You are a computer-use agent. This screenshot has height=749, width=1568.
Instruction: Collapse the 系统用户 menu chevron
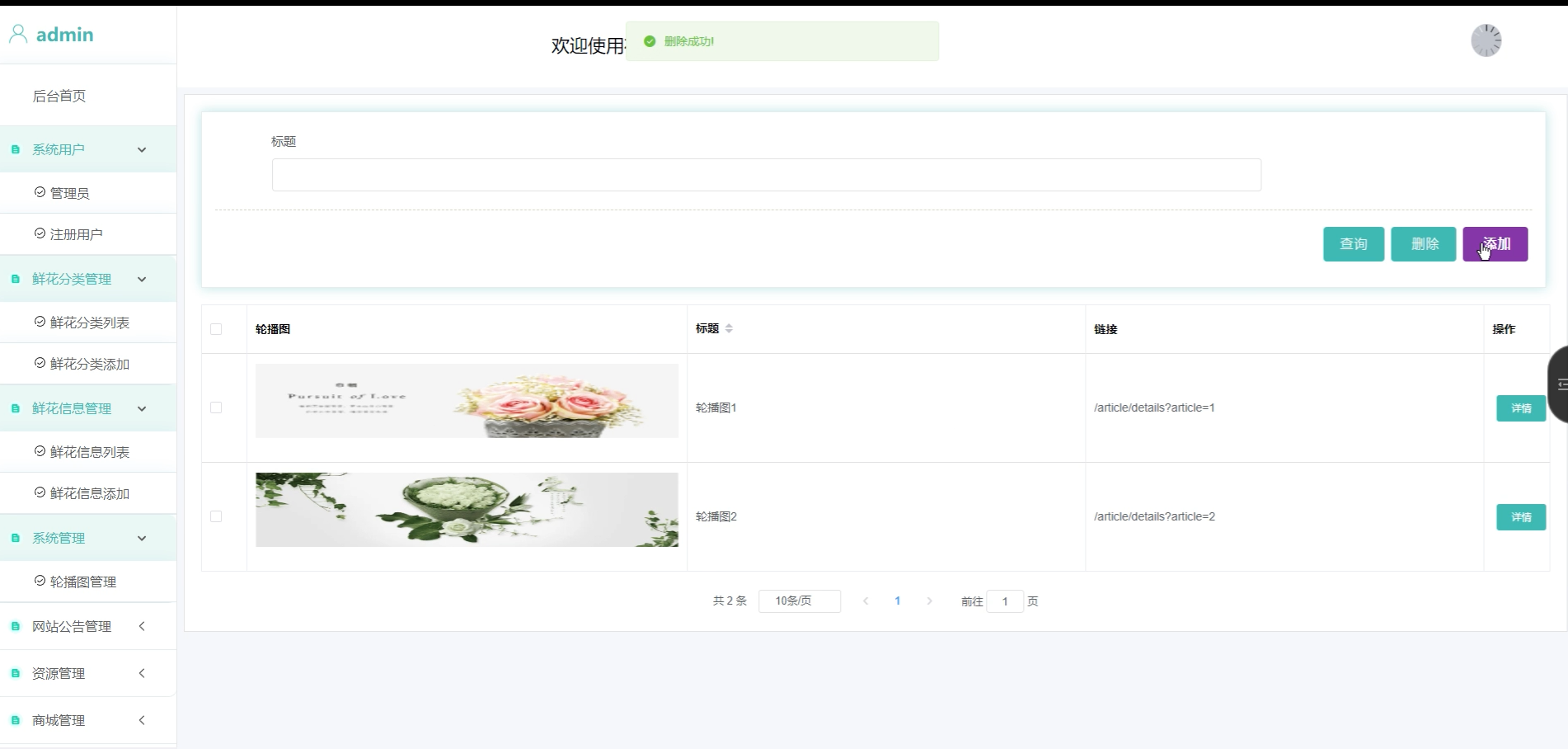point(142,150)
